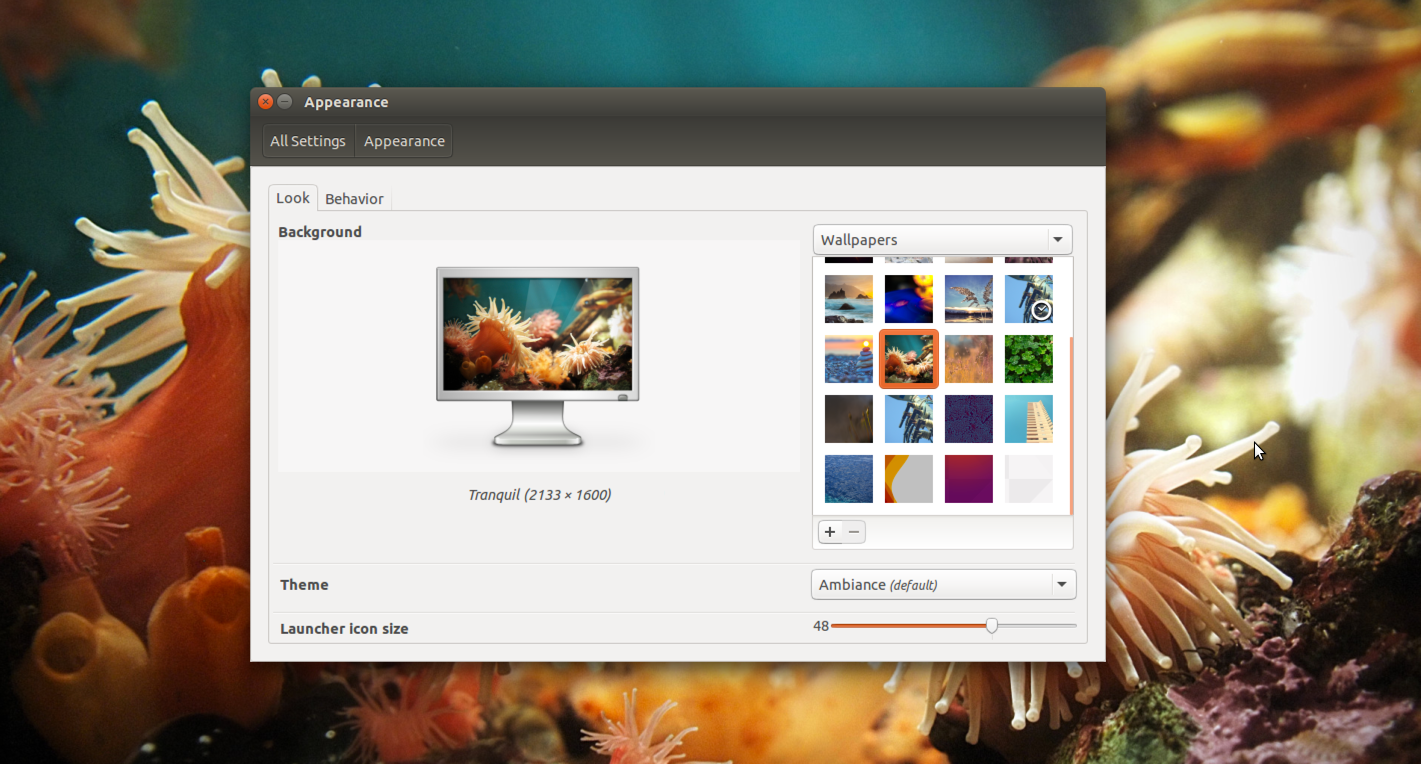Open the Wallpapers source dropdown
This screenshot has width=1421, height=764.
point(942,240)
